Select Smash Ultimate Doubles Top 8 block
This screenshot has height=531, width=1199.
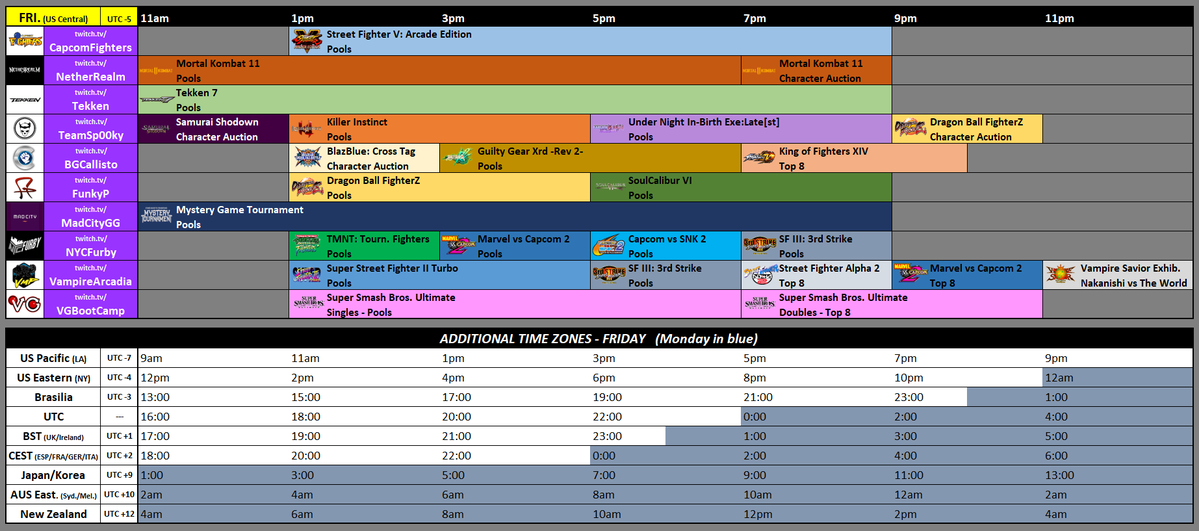(x=892, y=304)
